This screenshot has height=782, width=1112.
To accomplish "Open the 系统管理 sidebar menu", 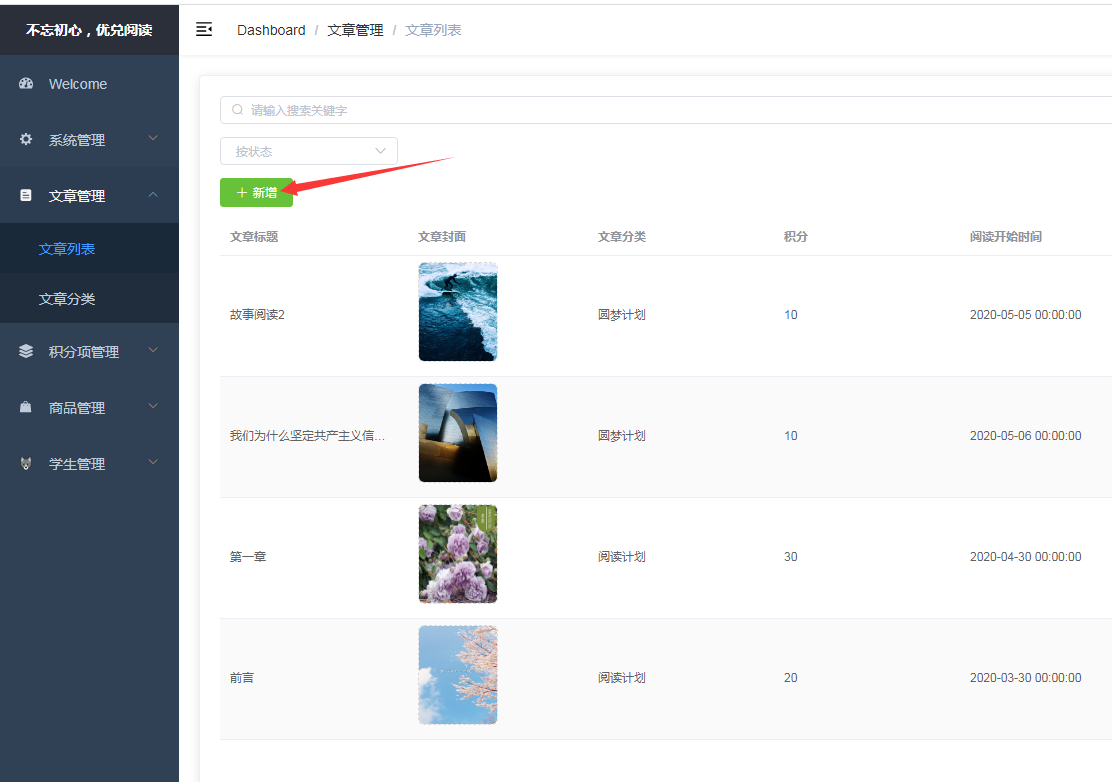I will pyautogui.click(x=89, y=140).
